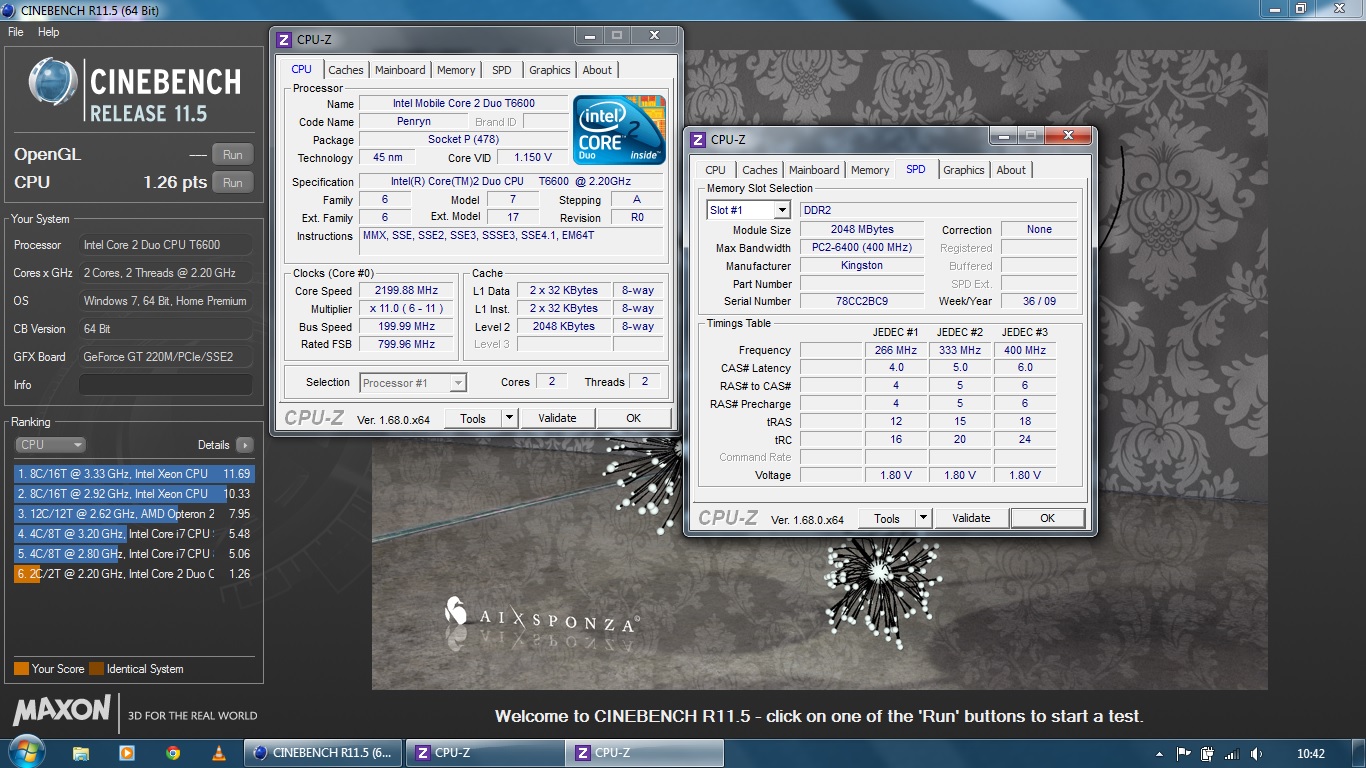Launch VLC media player from taskbar
This screenshot has height=768, width=1366.
click(x=219, y=753)
